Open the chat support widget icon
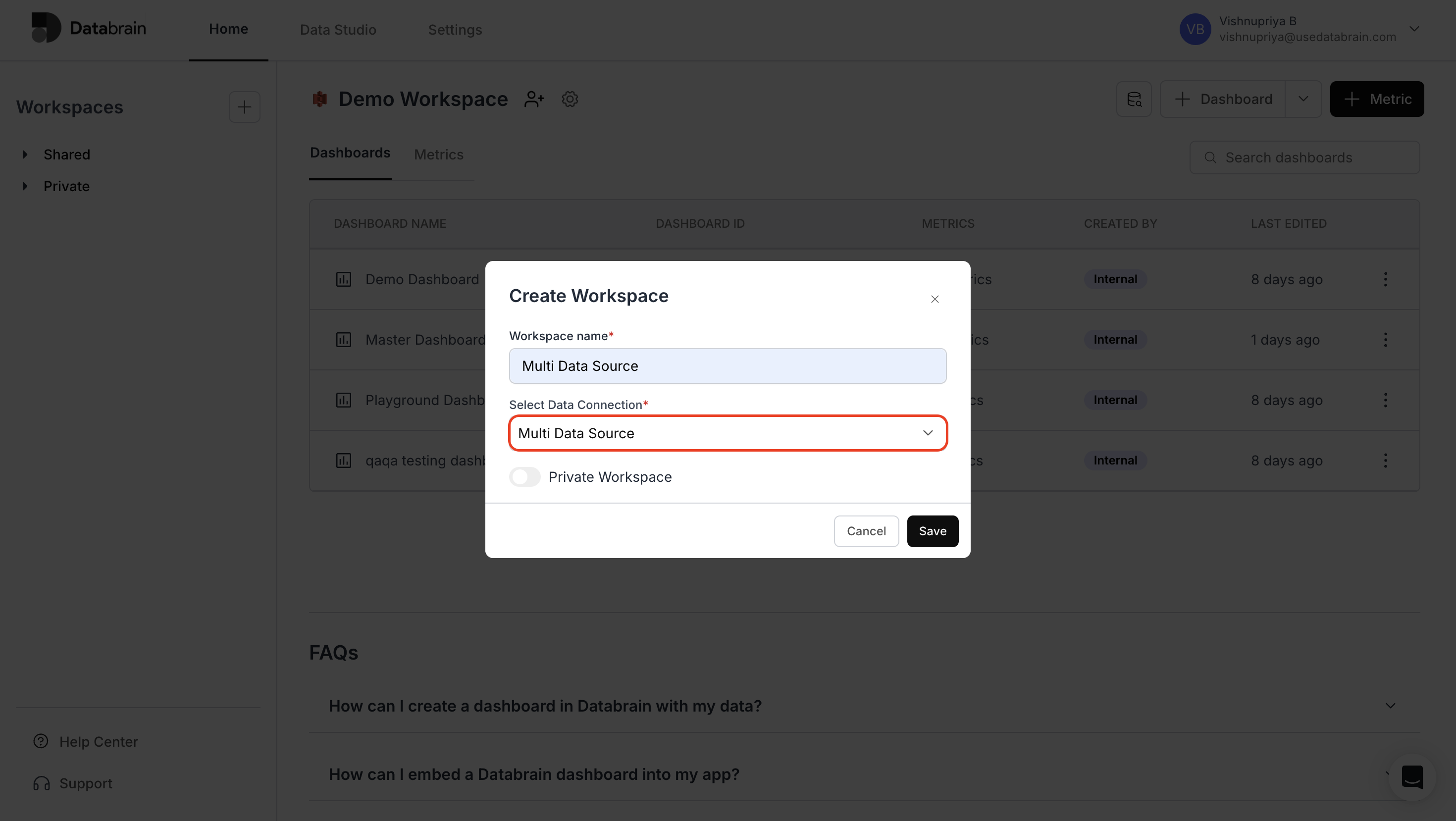 pos(1412,777)
